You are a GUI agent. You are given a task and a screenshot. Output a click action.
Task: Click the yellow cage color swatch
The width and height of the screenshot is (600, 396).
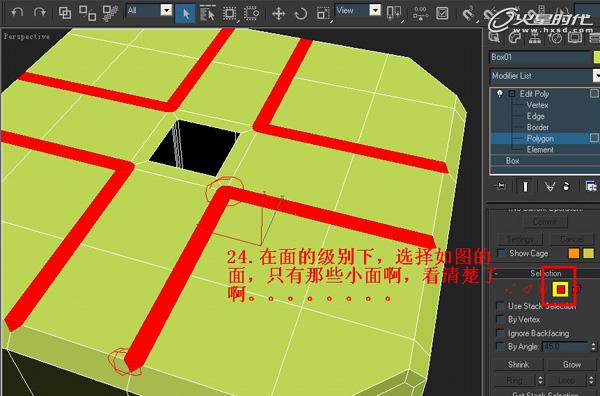point(589,253)
